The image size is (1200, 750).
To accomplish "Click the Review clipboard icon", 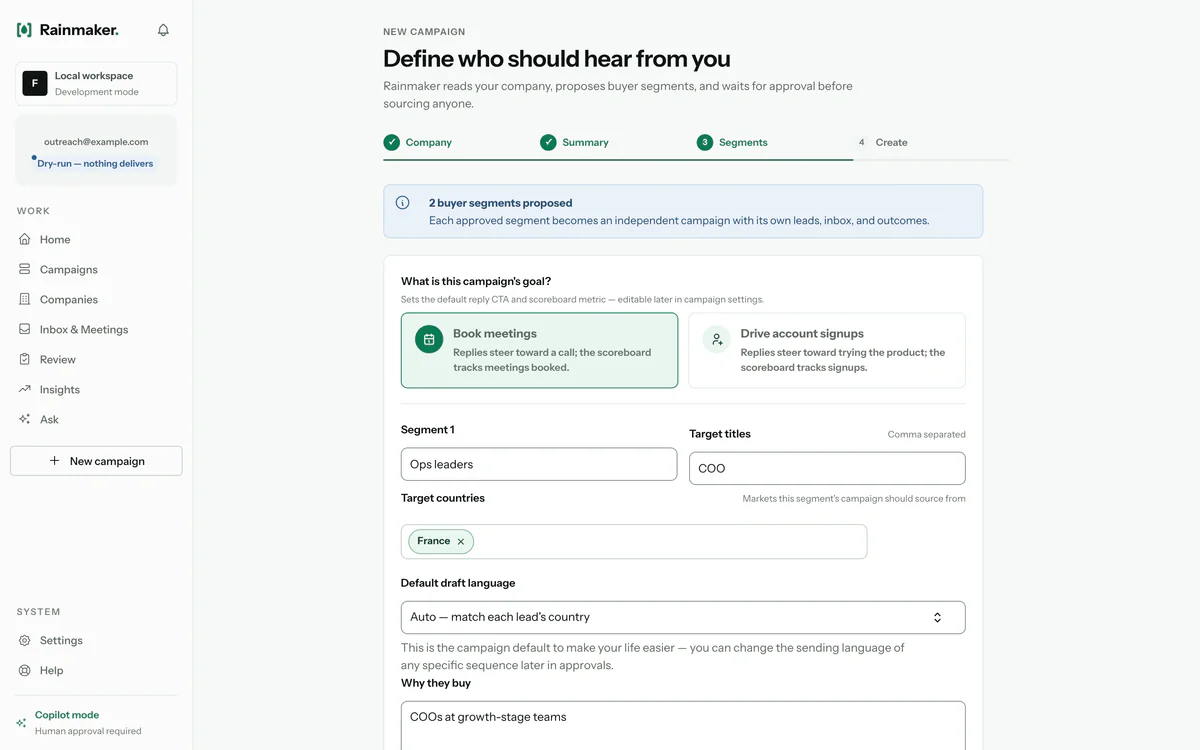I will coord(25,359).
